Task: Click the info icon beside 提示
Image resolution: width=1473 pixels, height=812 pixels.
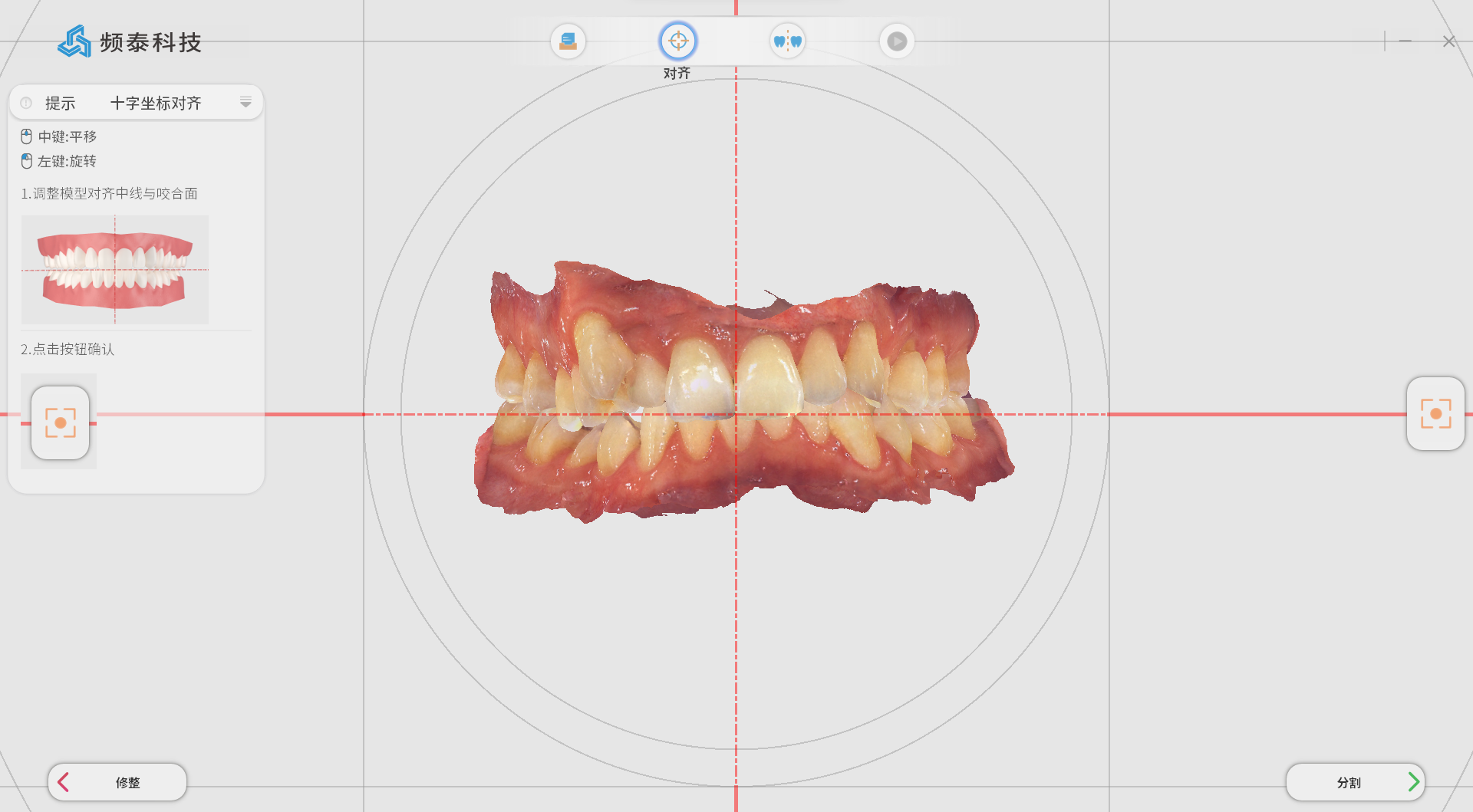Action: tap(26, 103)
